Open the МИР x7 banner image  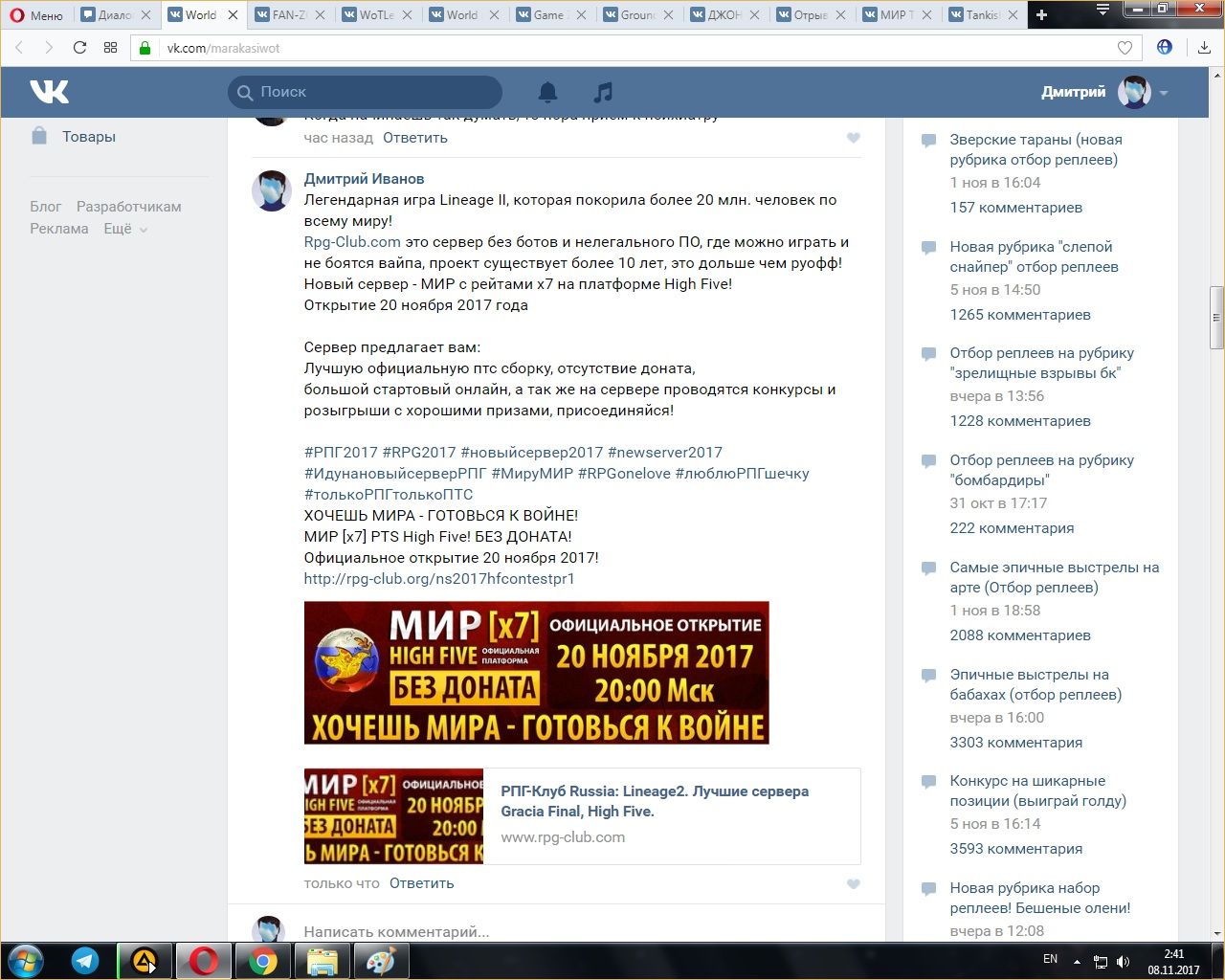click(536, 672)
